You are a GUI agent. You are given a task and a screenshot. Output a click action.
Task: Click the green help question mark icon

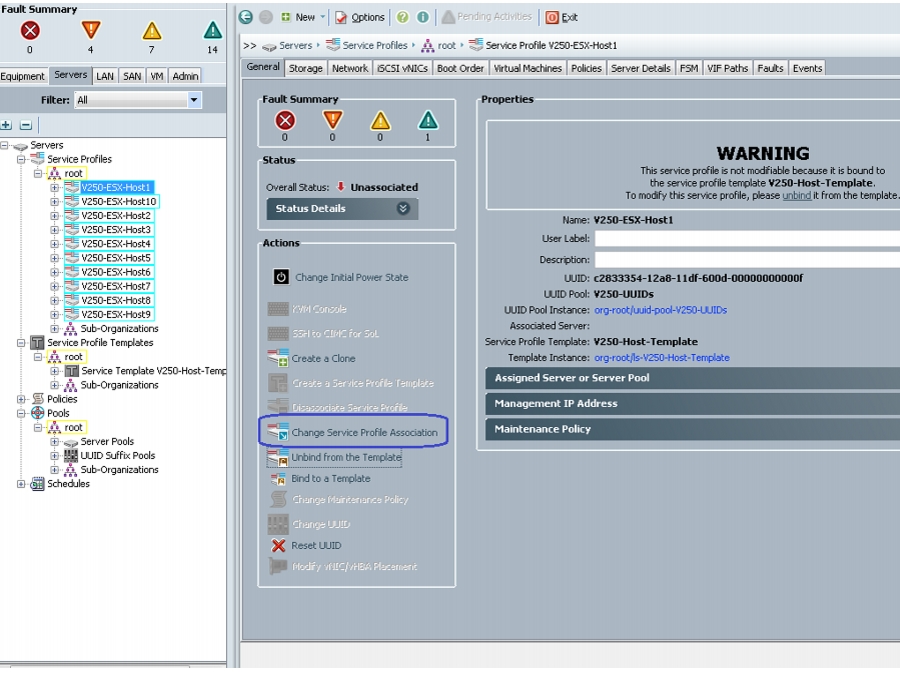coord(403,17)
